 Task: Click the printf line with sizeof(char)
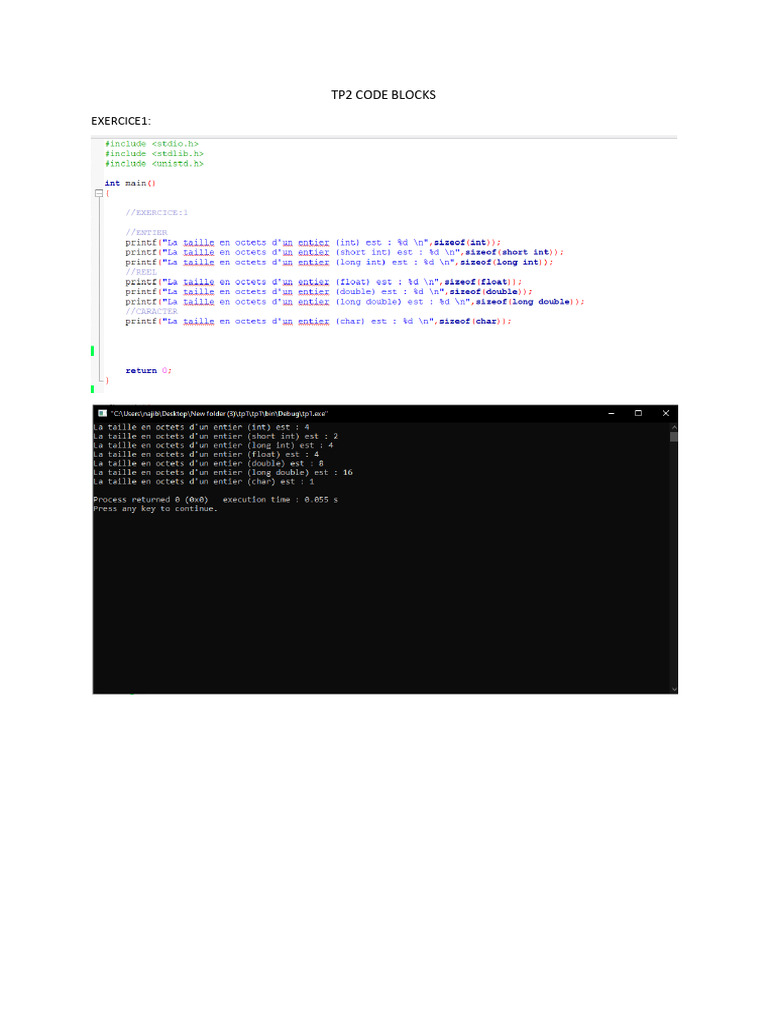pyautogui.click(x=319, y=321)
